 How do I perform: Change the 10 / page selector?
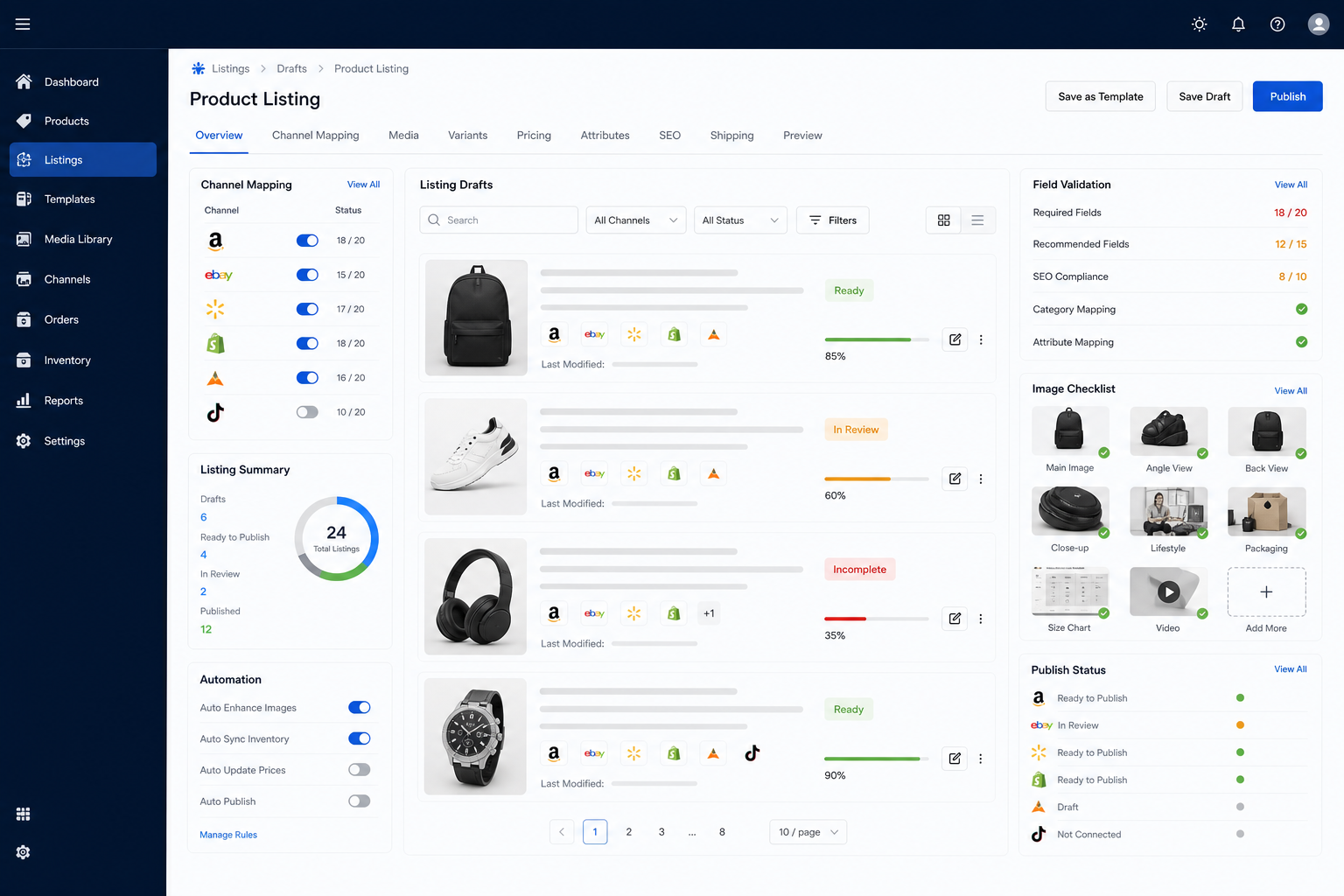pyautogui.click(x=808, y=832)
